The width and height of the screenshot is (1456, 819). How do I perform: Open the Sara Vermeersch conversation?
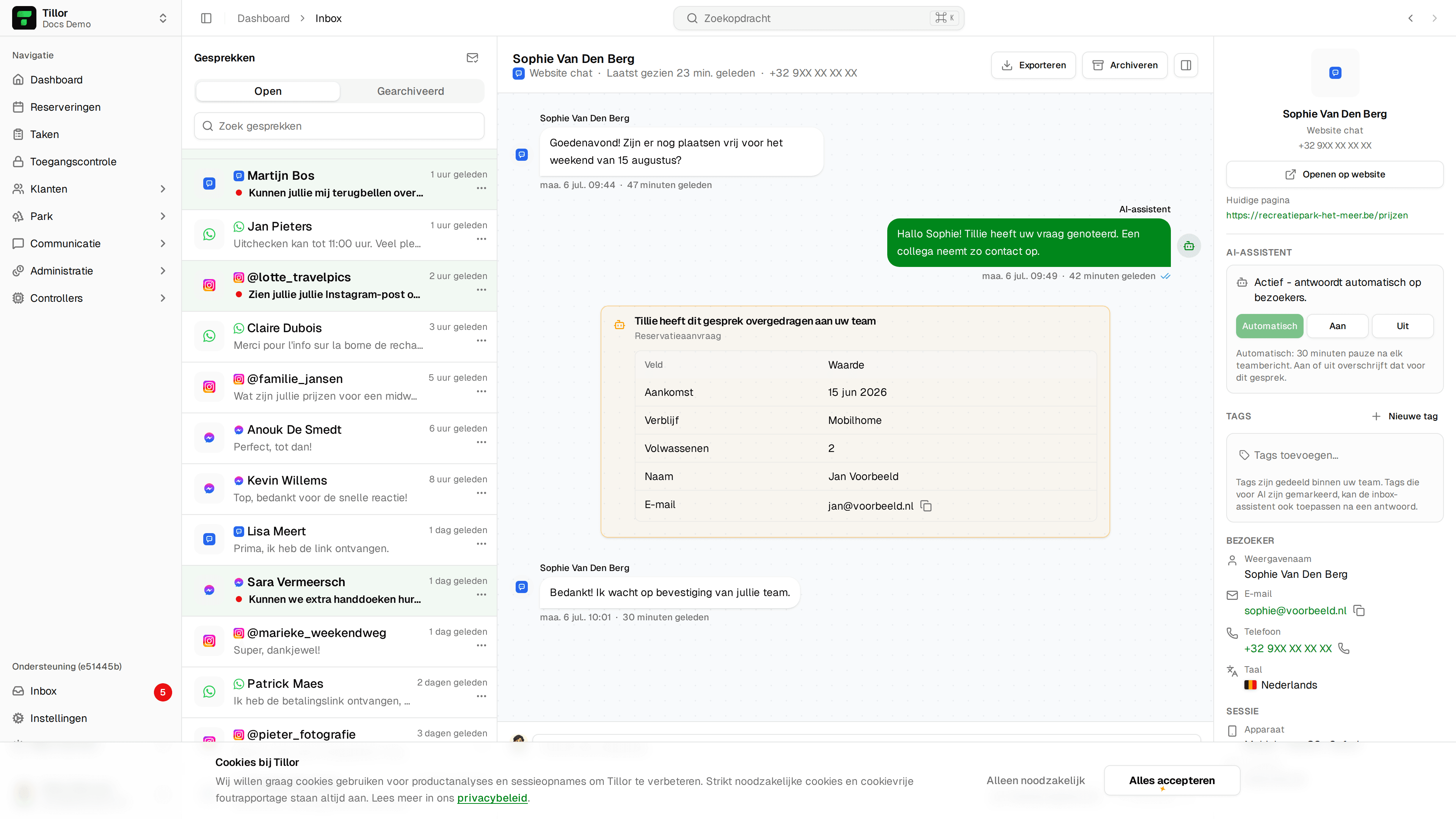[x=339, y=591]
